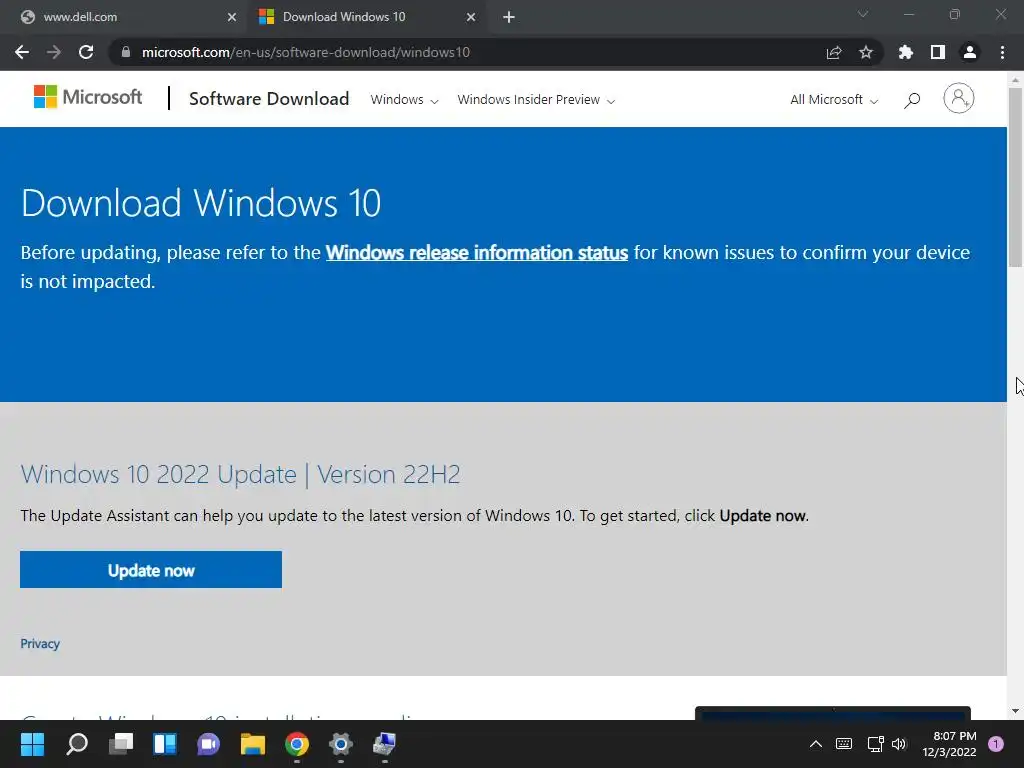The image size is (1024, 768).
Task: Open the Software Download home link
Action: [269, 99]
